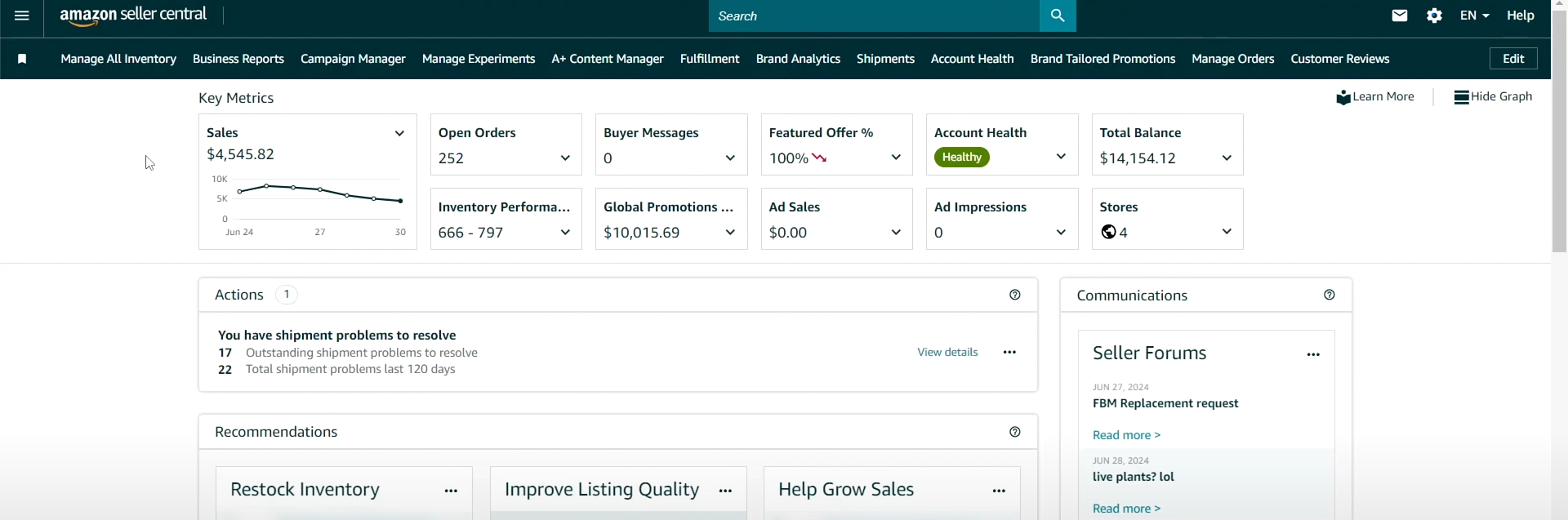Click Read more under FBM Replacement request
Screen dimensions: 1568x520
pyautogui.click(x=1126, y=435)
